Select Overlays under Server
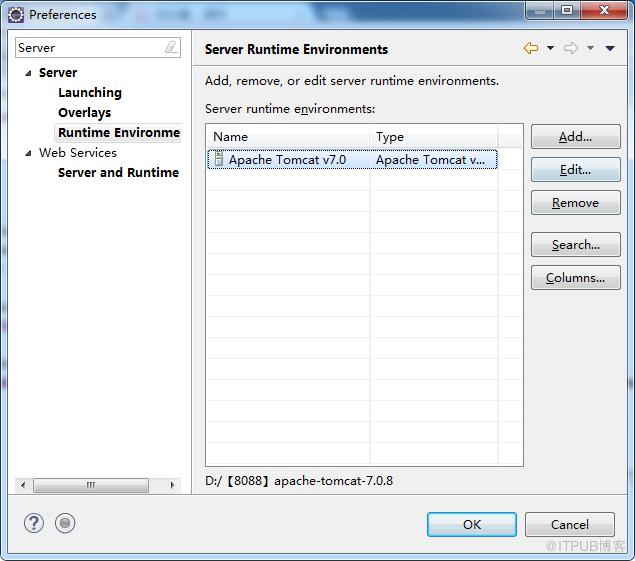The image size is (635, 561). point(85,113)
